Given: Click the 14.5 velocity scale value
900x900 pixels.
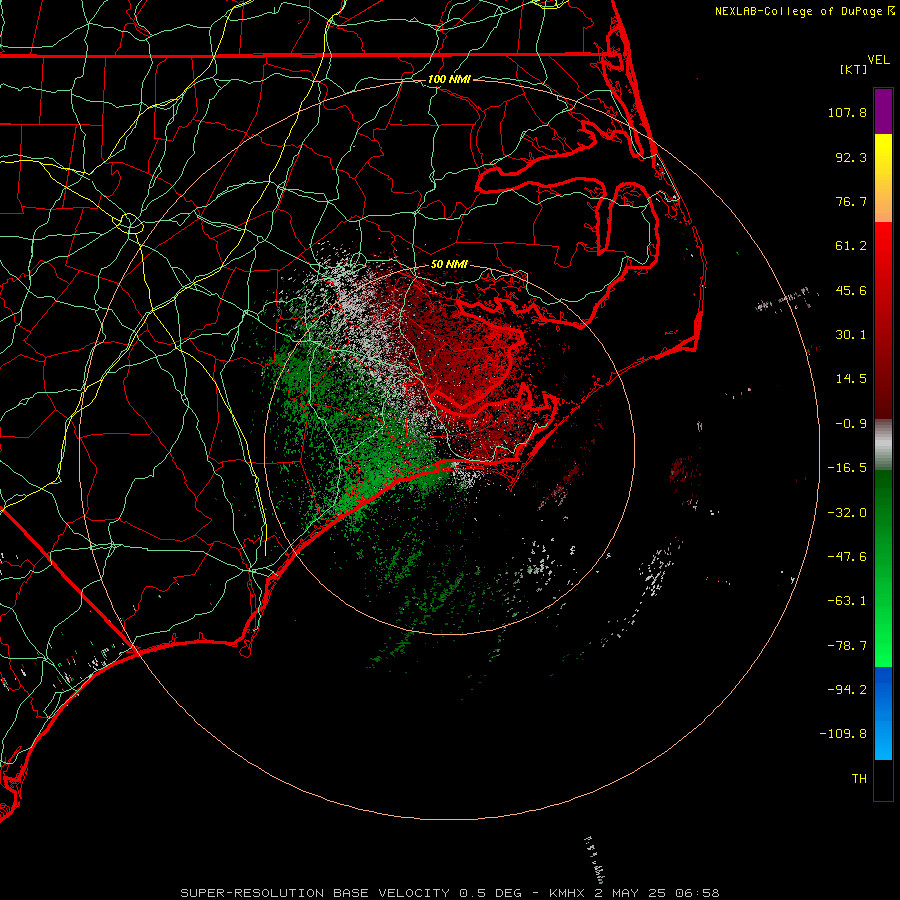Looking at the screenshot, I should pos(851,379).
